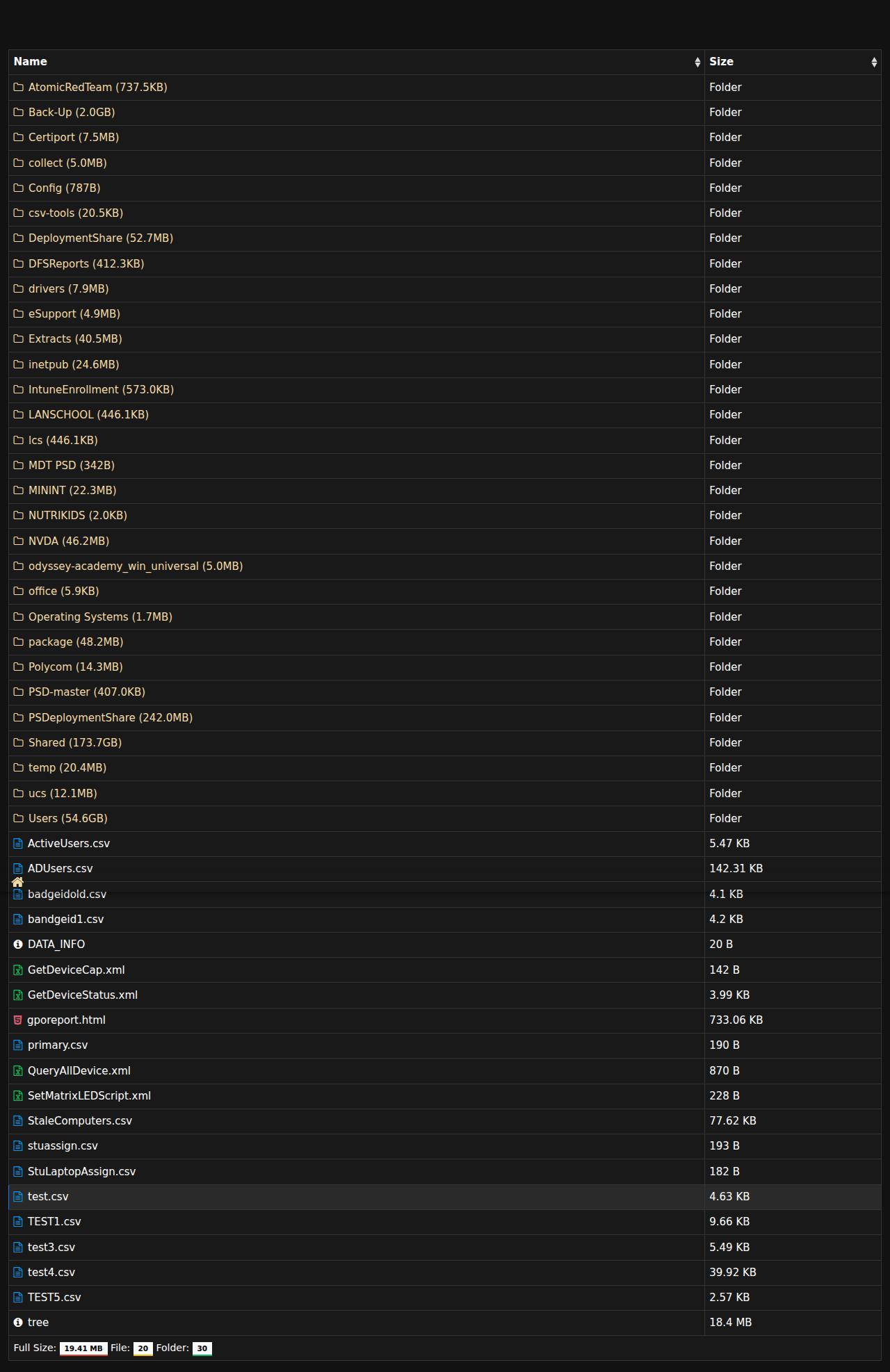Click the Excel icon beside GetDeviceCap.xml
Image resolution: width=890 pixels, height=1372 pixels.
(x=18, y=970)
